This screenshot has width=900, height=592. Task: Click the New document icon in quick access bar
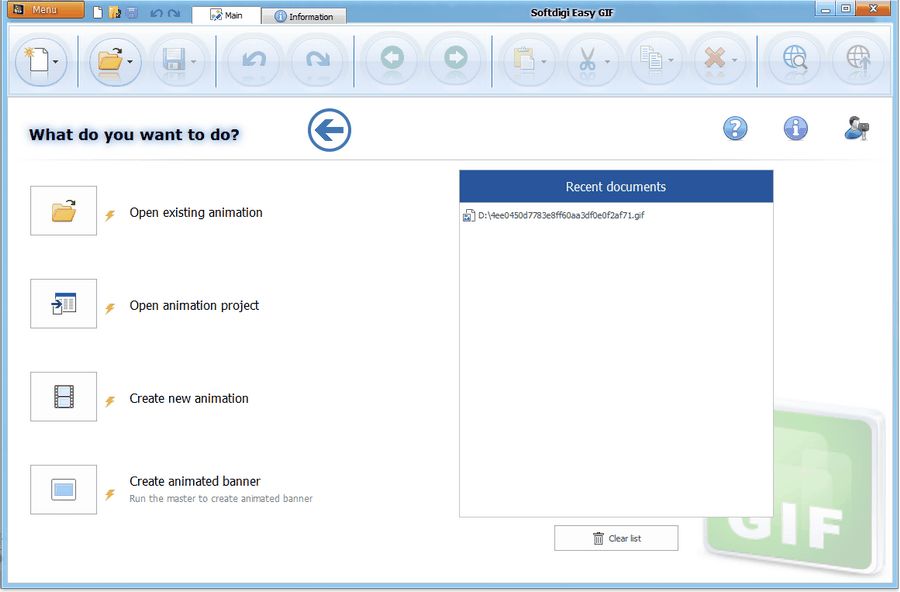98,12
